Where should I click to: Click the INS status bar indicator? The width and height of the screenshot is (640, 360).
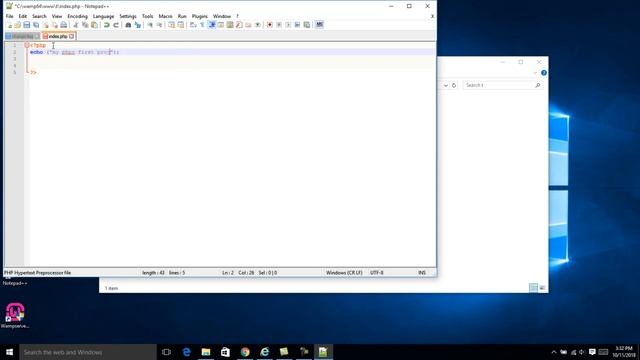coord(422,273)
